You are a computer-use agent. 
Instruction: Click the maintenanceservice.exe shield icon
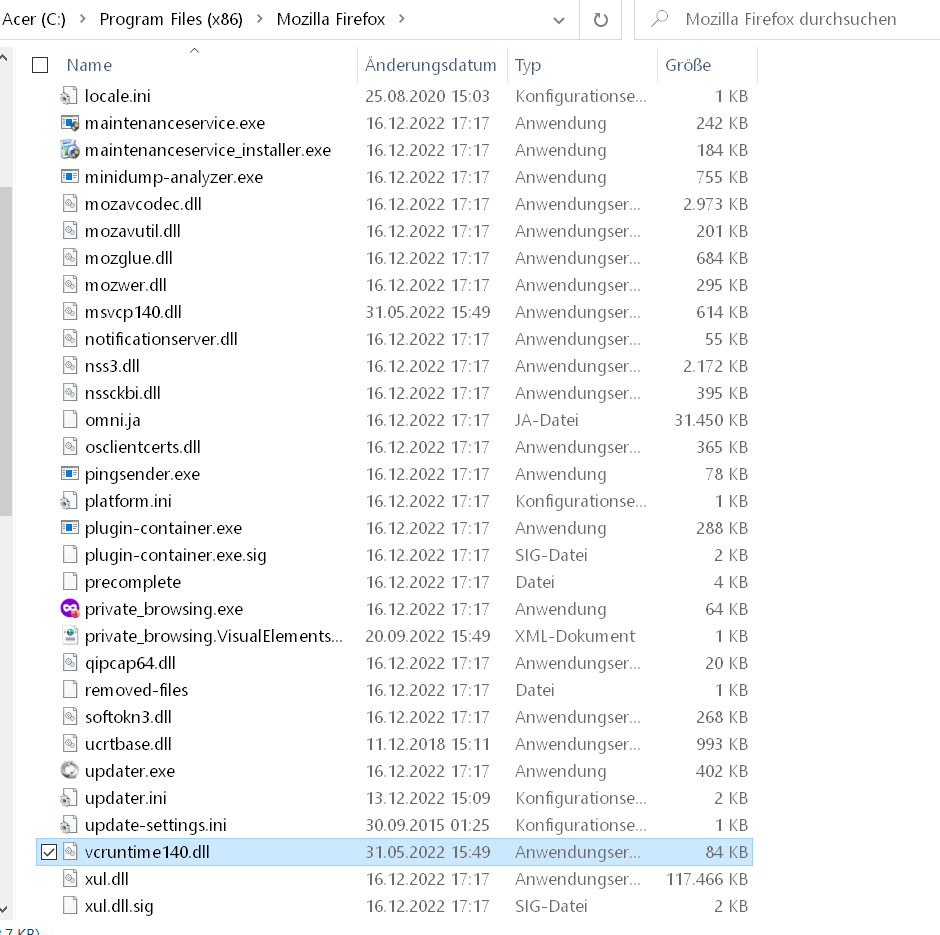[70, 123]
